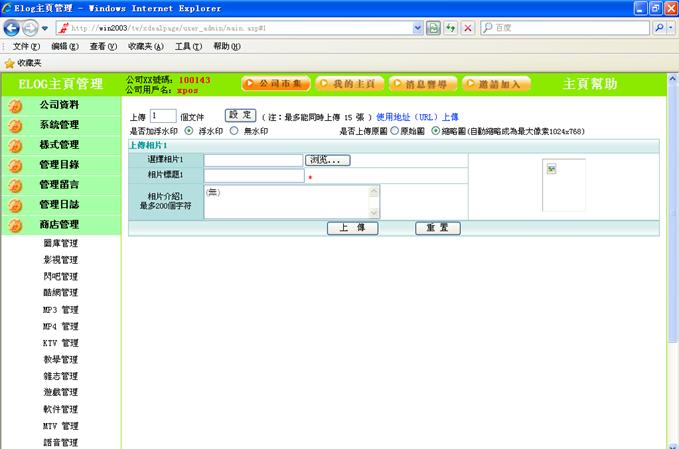Expand the 樣式管理 sidebar section
The width and height of the screenshot is (679, 449).
pyautogui.click(x=59, y=144)
